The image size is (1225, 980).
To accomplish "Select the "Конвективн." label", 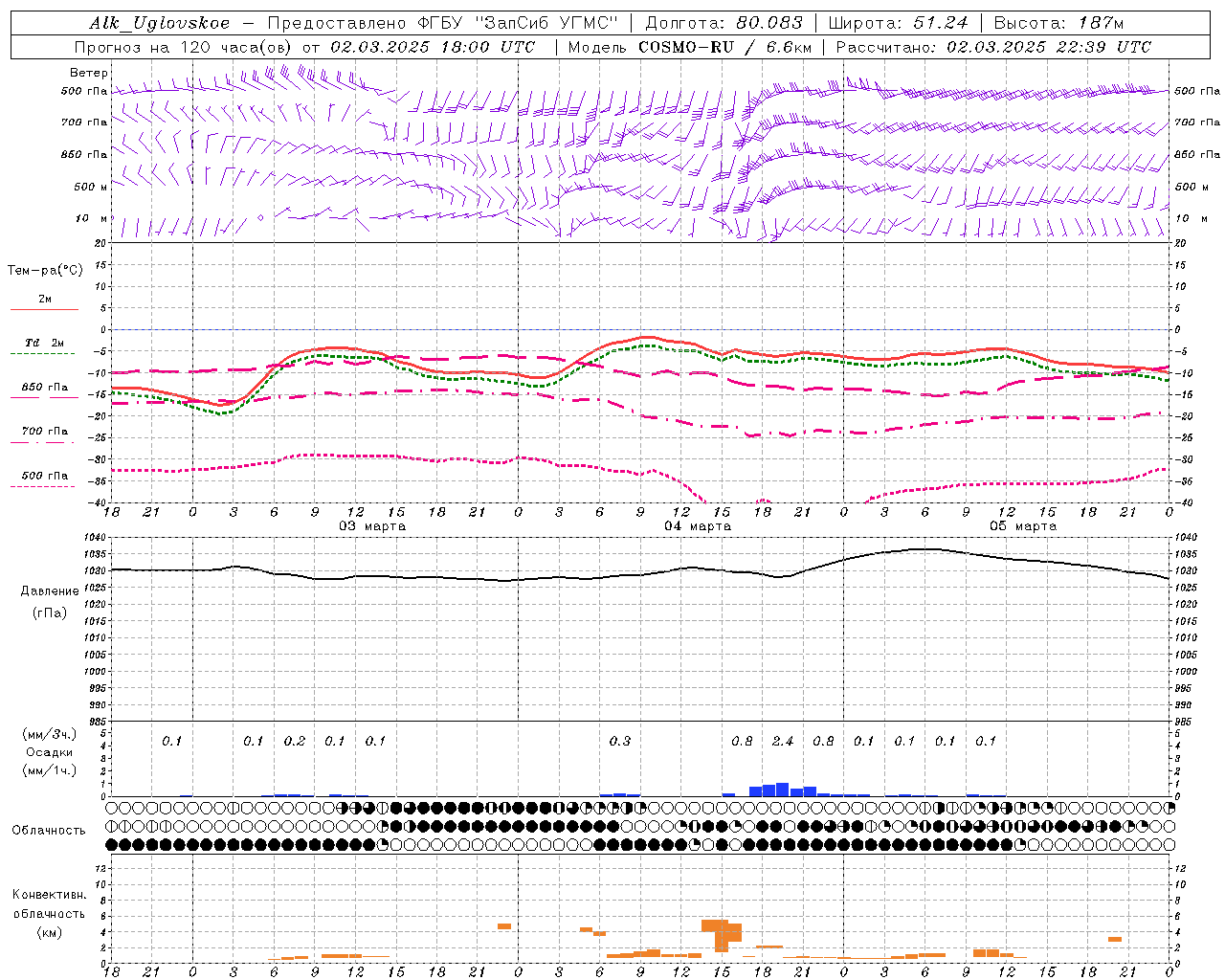I will (x=49, y=895).
